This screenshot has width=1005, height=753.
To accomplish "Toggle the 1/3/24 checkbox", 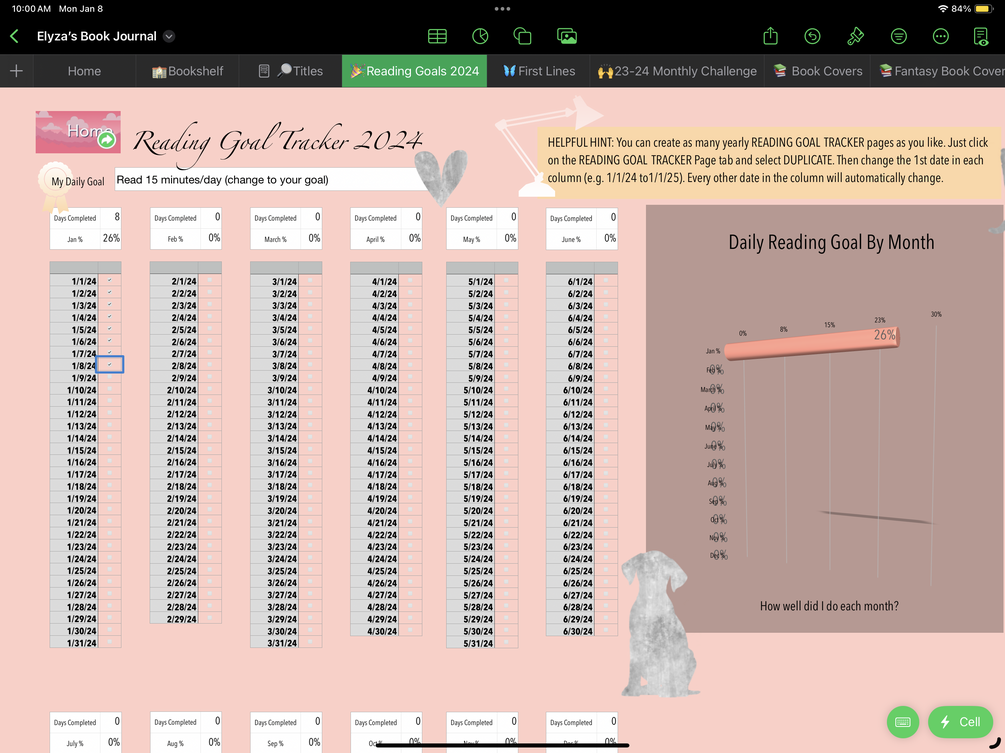I will 110,304.
